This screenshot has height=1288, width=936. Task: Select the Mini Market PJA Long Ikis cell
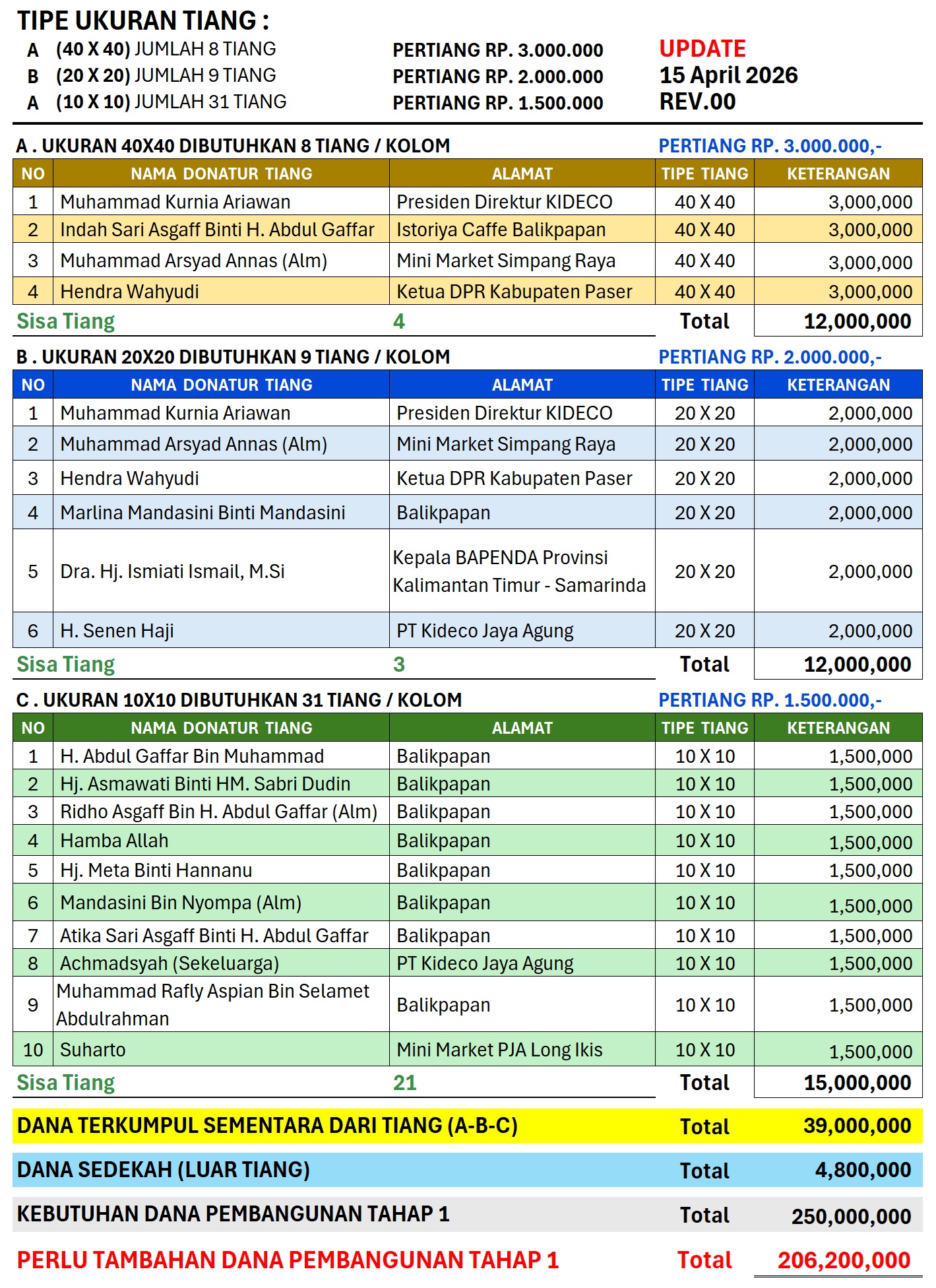point(499,1050)
